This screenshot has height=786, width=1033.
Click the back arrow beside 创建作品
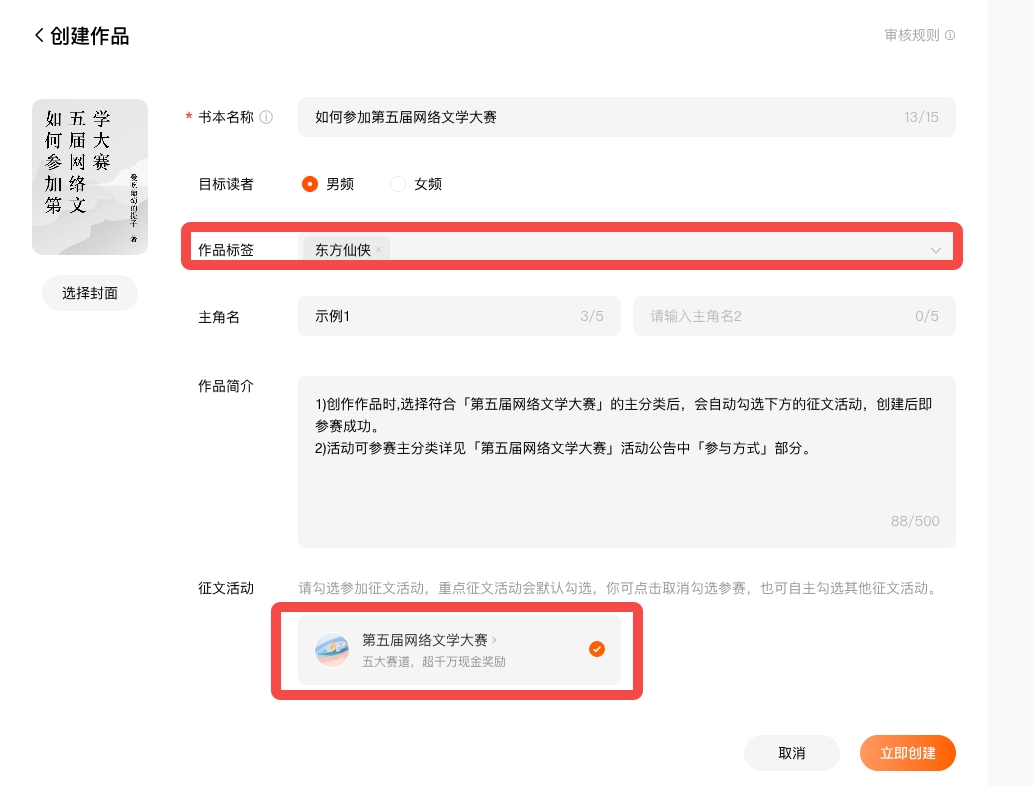tap(39, 36)
